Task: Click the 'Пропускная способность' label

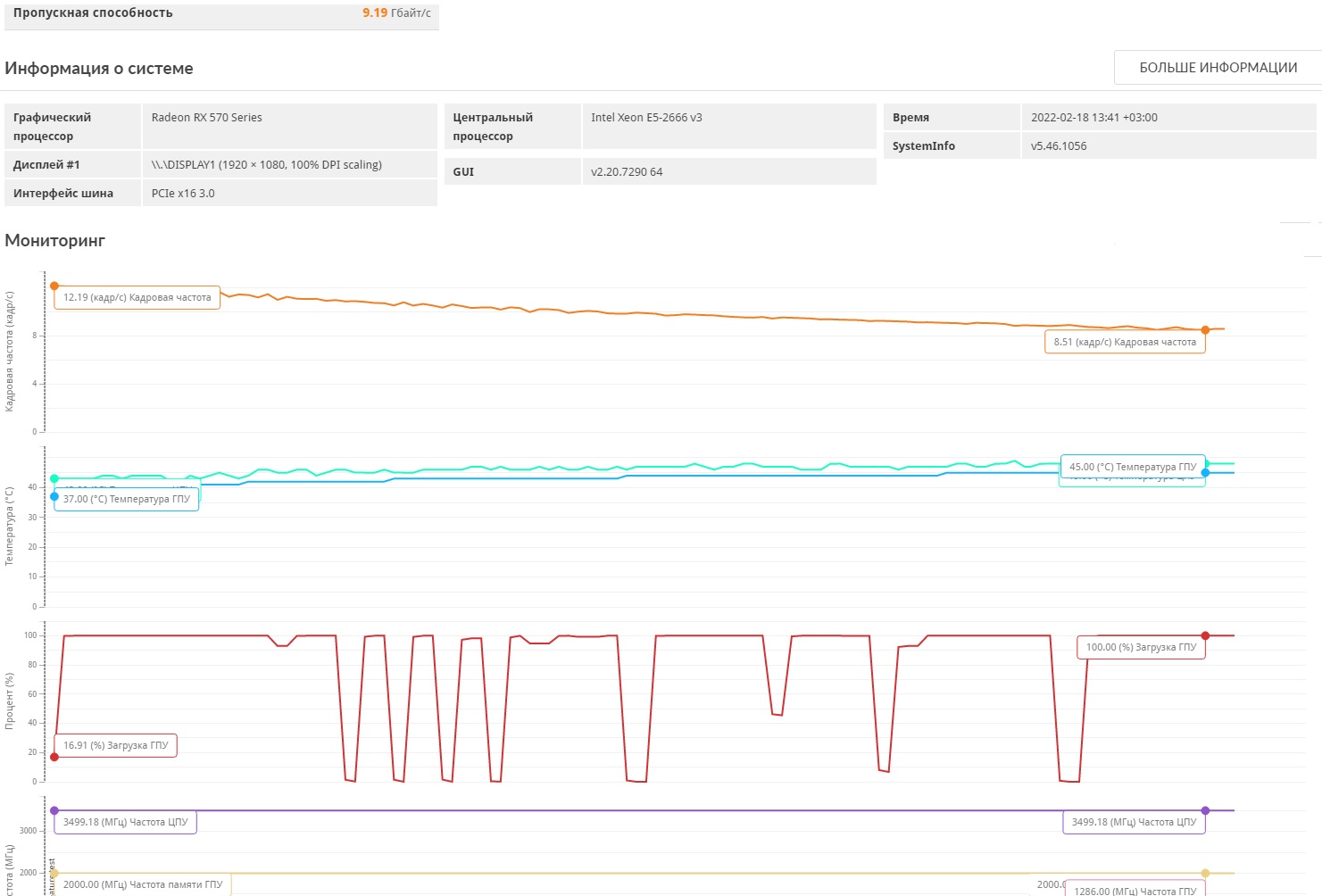Action: pos(93,13)
